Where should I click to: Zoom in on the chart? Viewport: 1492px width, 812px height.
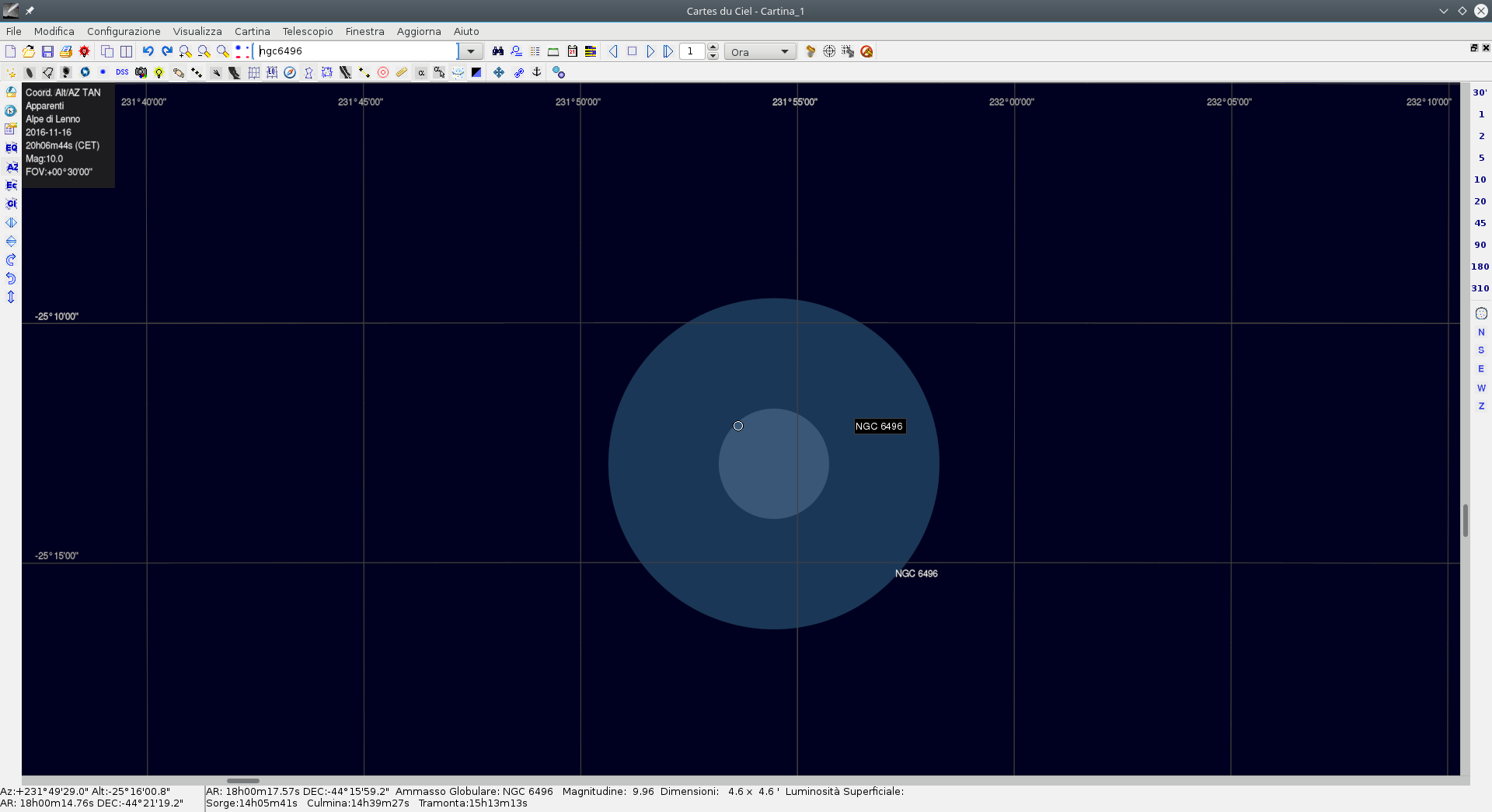click(x=186, y=51)
